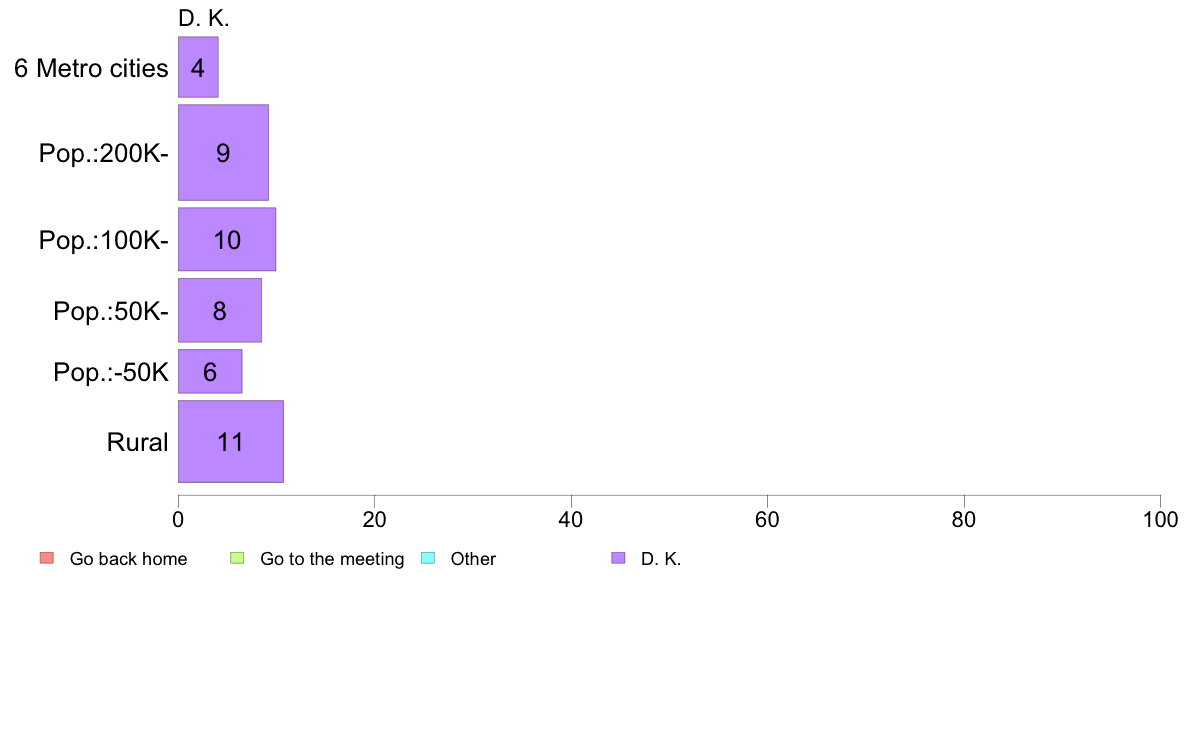
Task: Click the cyan Other legend swatch
Action: coord(428,559)
